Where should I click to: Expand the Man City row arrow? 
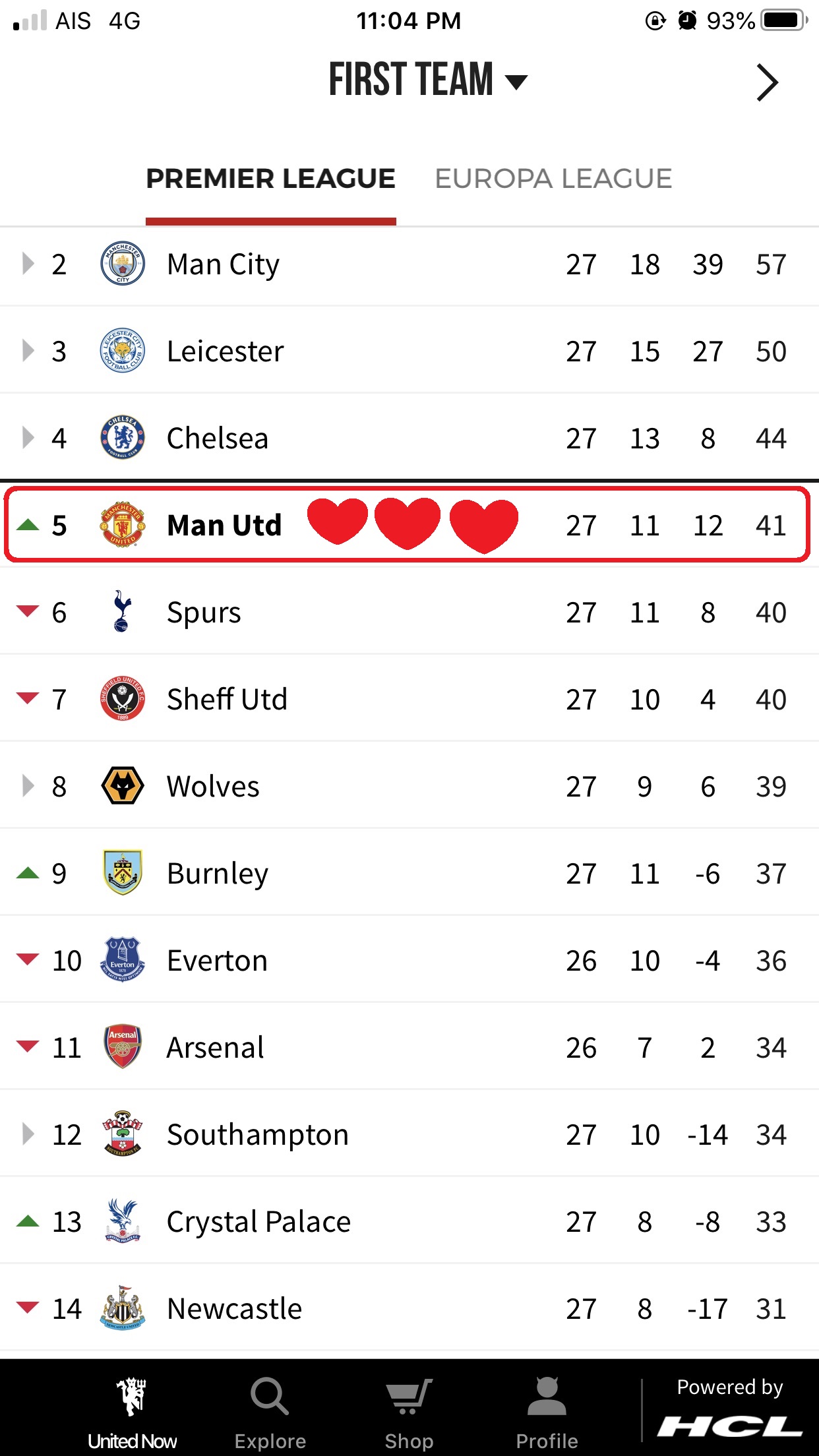tap(28, 264)
